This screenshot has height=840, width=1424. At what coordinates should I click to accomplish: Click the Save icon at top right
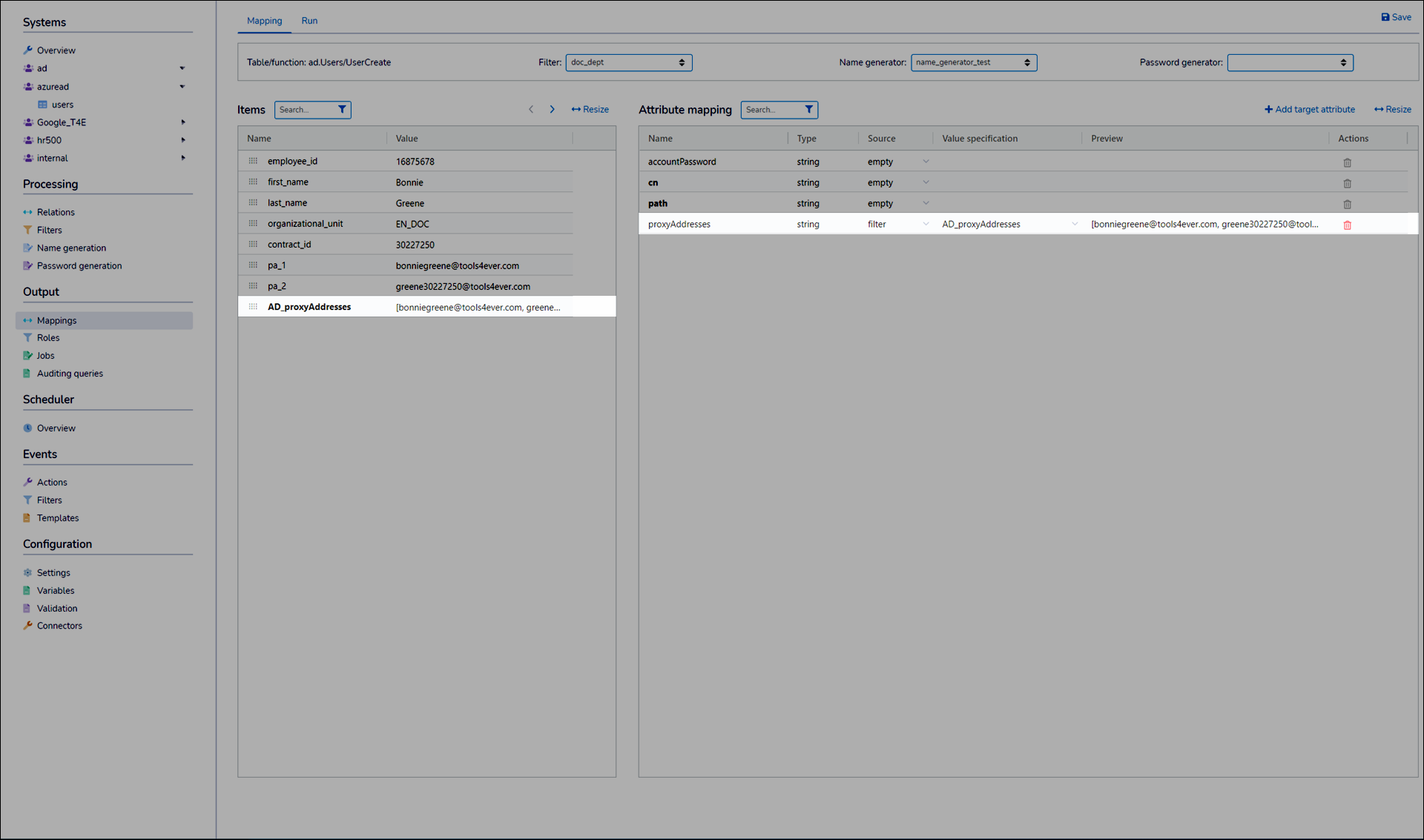tap(1385, 17)
